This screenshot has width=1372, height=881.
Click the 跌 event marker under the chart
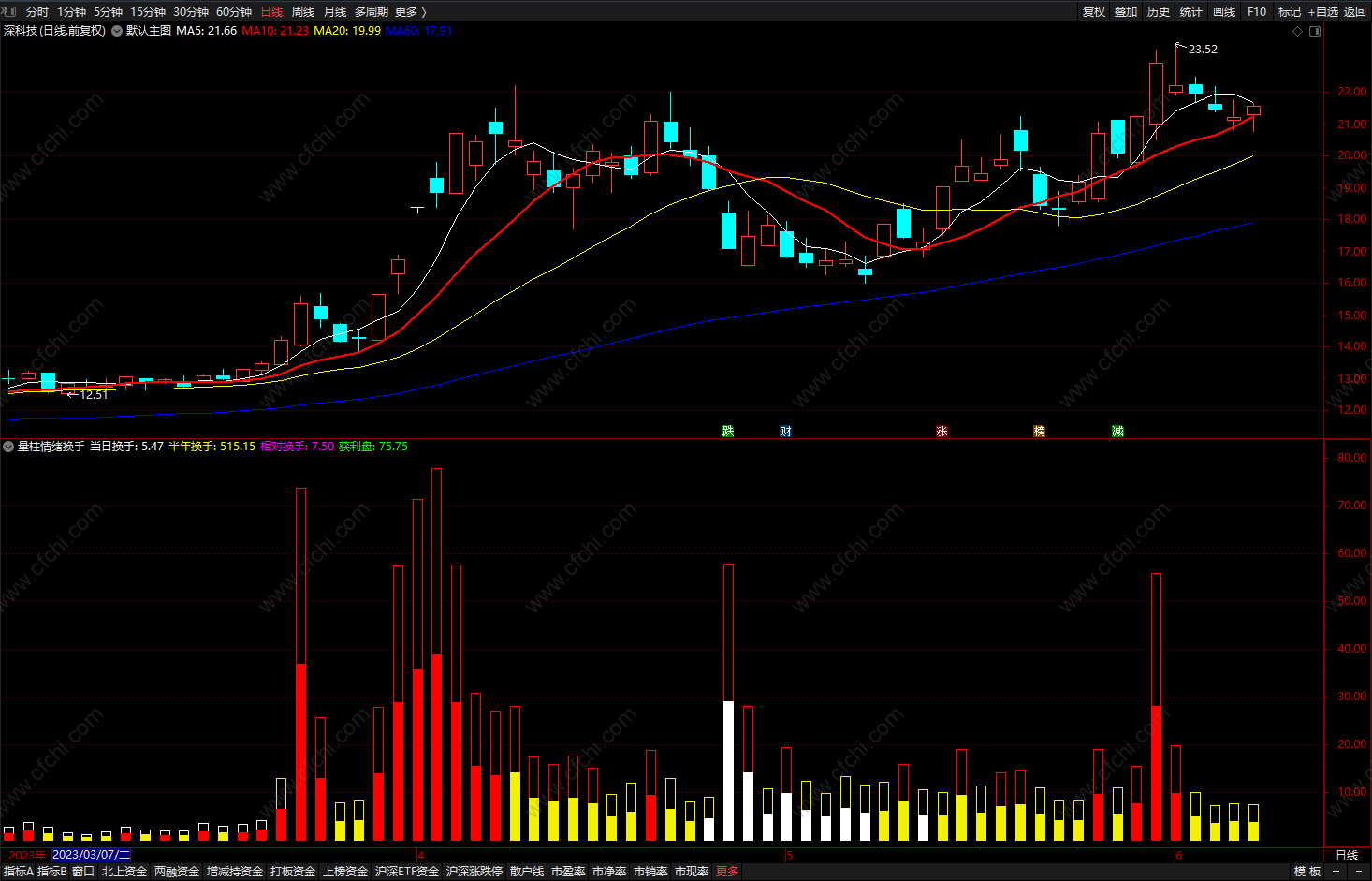pyautogui.click(x=727, y=431)
